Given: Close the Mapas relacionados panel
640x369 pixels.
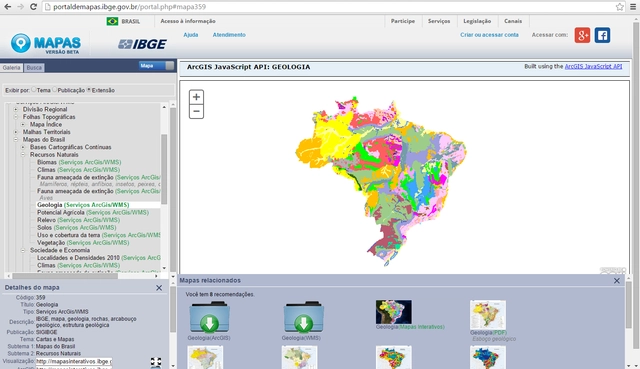Looking at the screenshot, I should point(617,280).
